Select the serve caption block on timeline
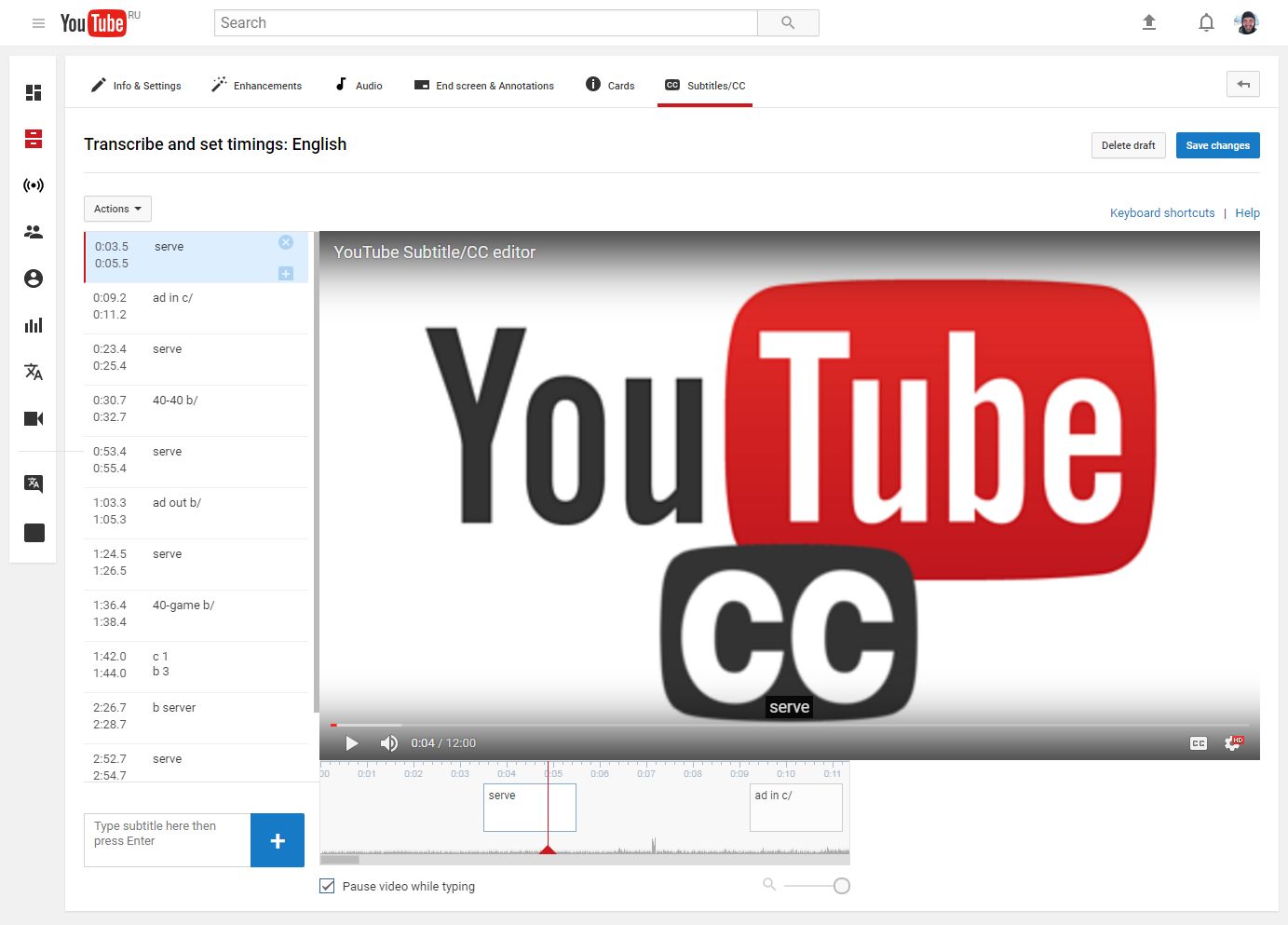The image size is (1288, 925). (x=530, y=808)
